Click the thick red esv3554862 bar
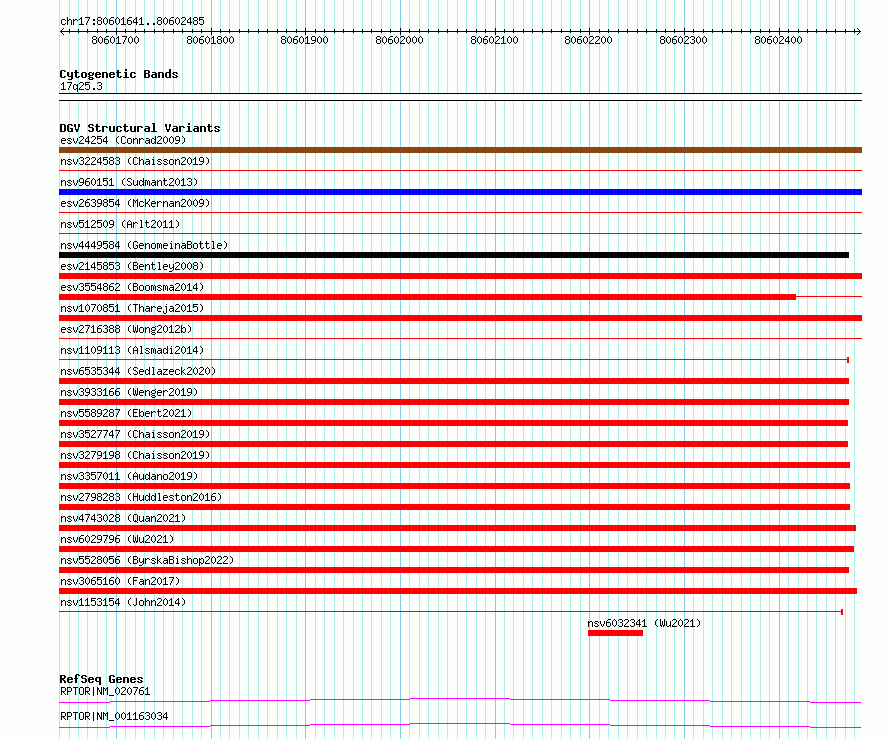The width and height of the screenshot is (890, 739). click(427, 297)
